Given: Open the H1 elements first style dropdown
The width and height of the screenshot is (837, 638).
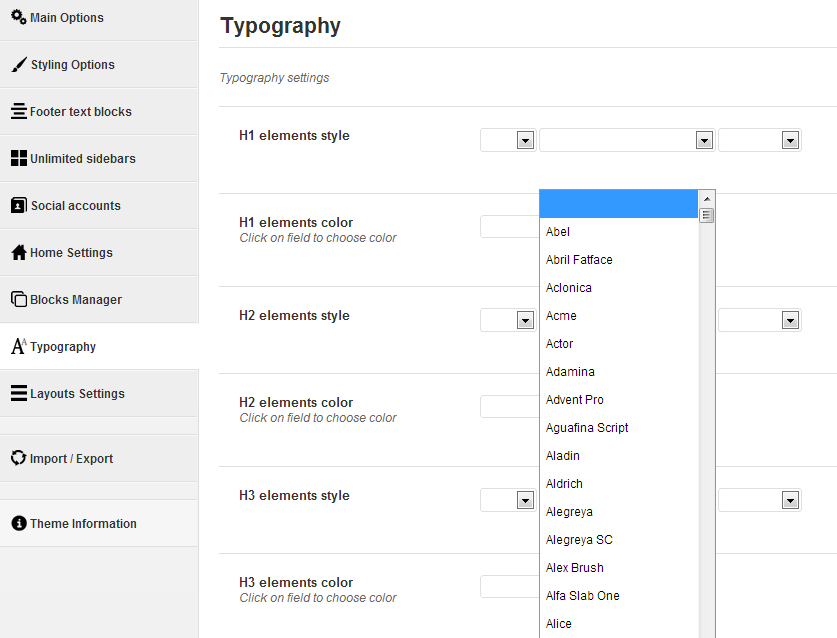Looking at the screenshot, I should tap(508, 140).
